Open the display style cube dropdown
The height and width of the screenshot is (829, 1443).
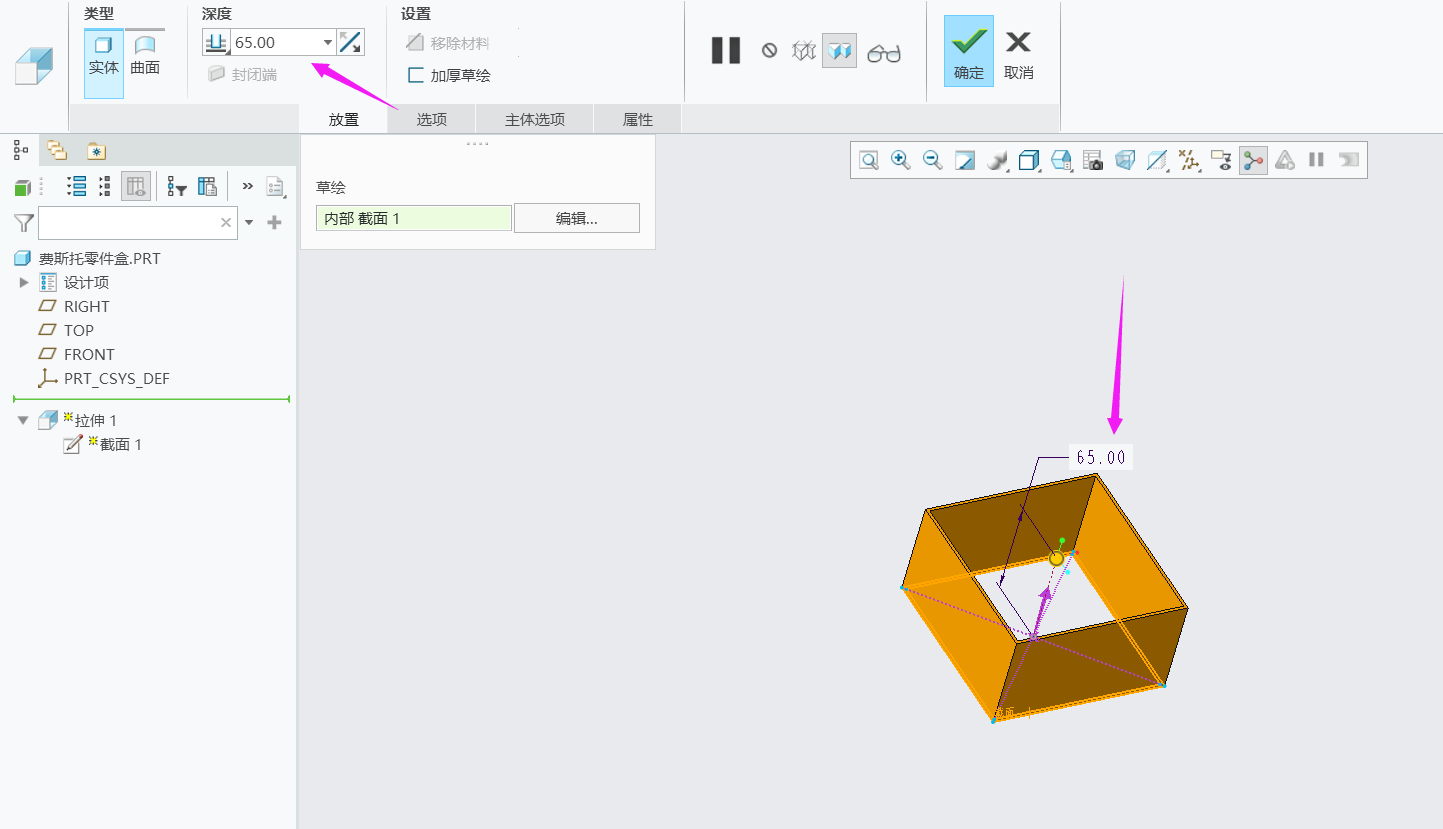[x=1029, y=160]
